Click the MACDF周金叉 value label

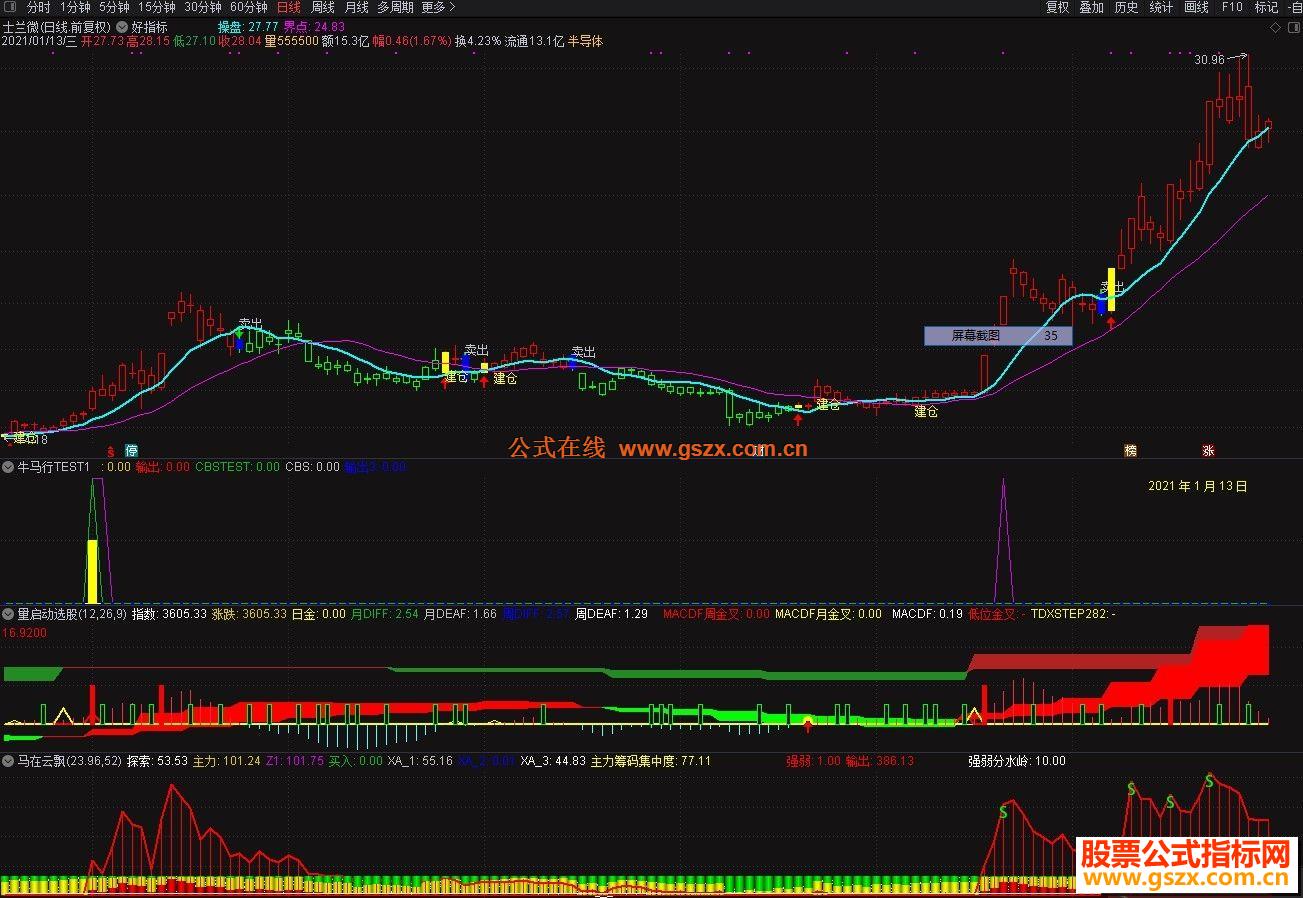716,614
